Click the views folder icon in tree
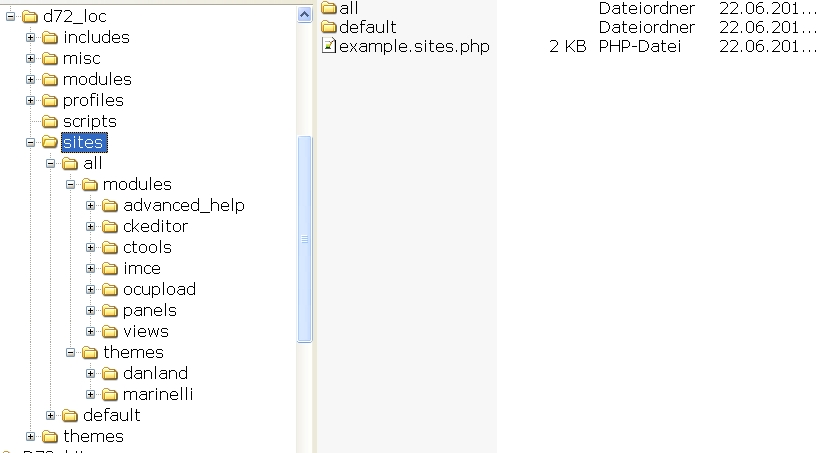This screenshot has height=453, width=836. pos(110,332)
